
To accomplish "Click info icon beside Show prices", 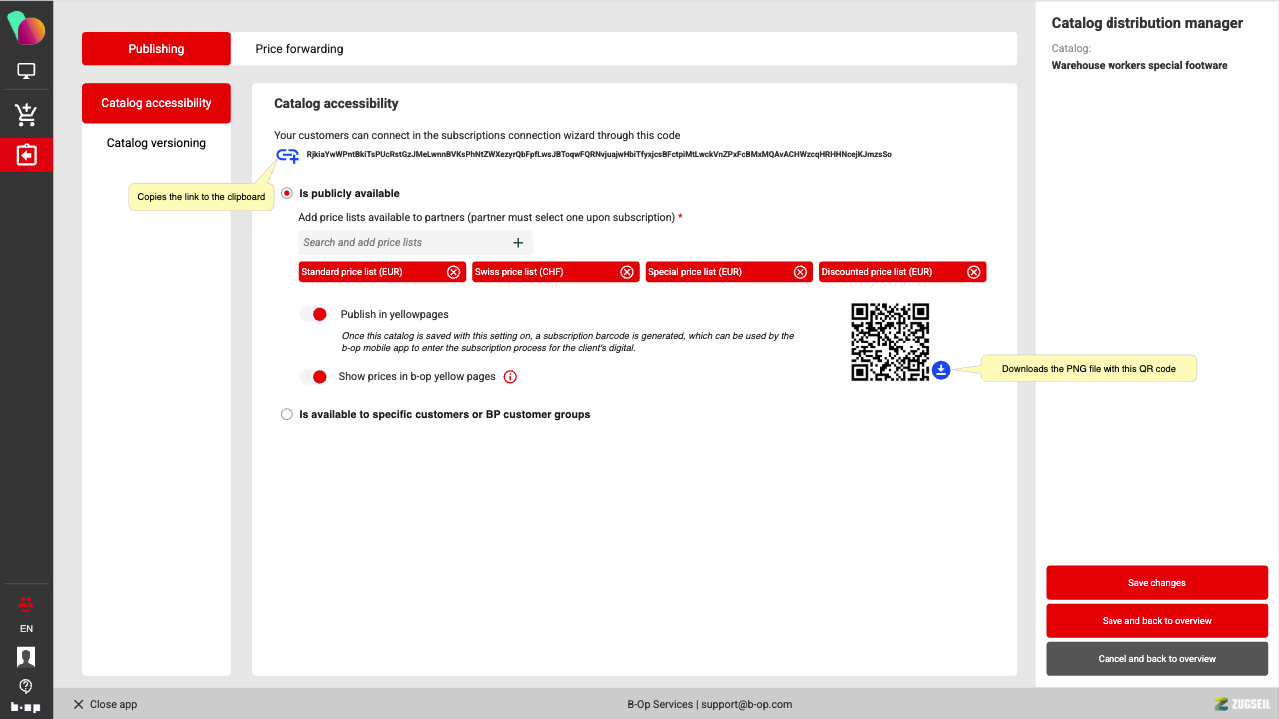I will click(510, 377).
